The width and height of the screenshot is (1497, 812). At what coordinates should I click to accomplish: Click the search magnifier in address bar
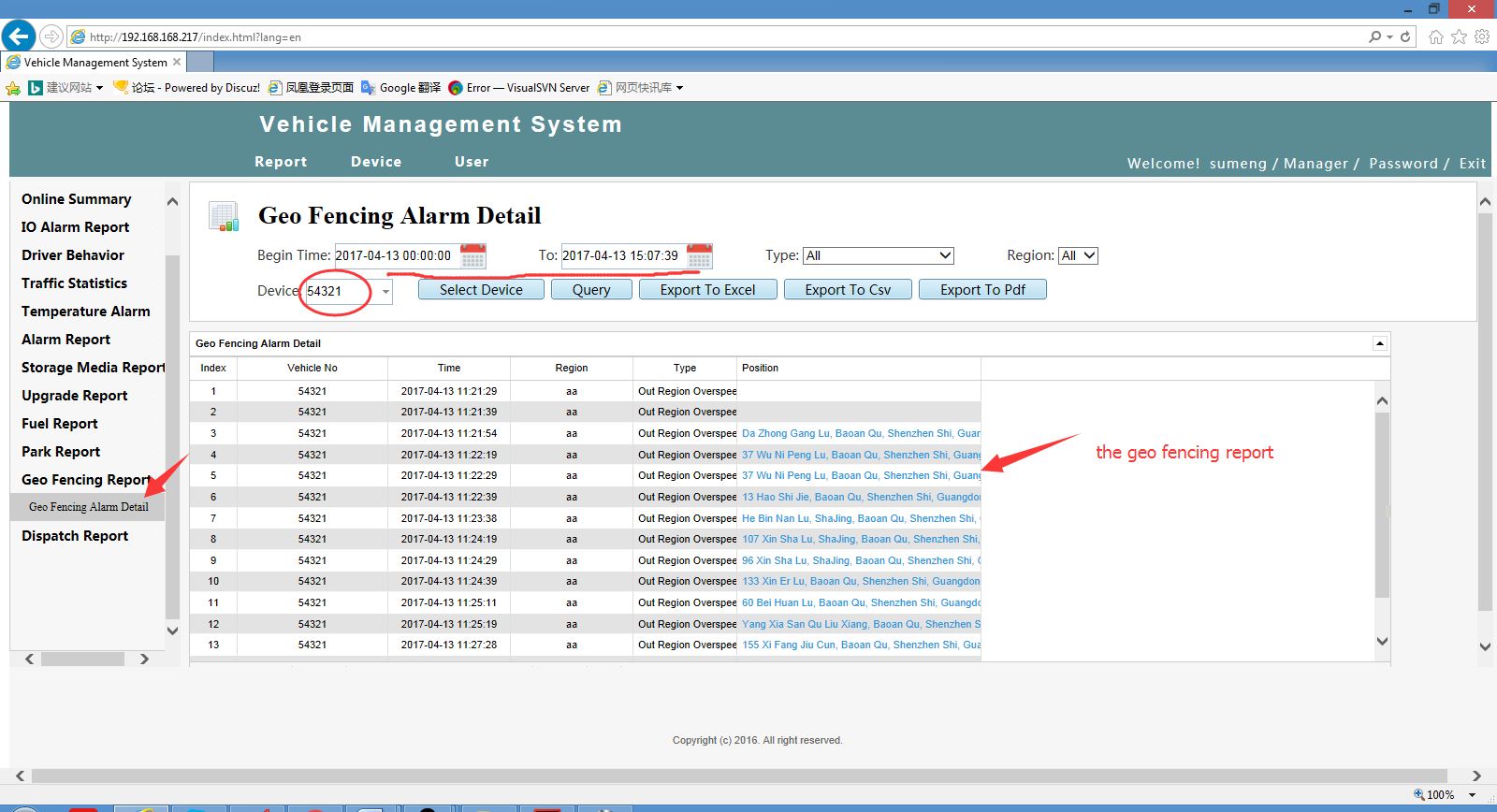pos(1374,36)
